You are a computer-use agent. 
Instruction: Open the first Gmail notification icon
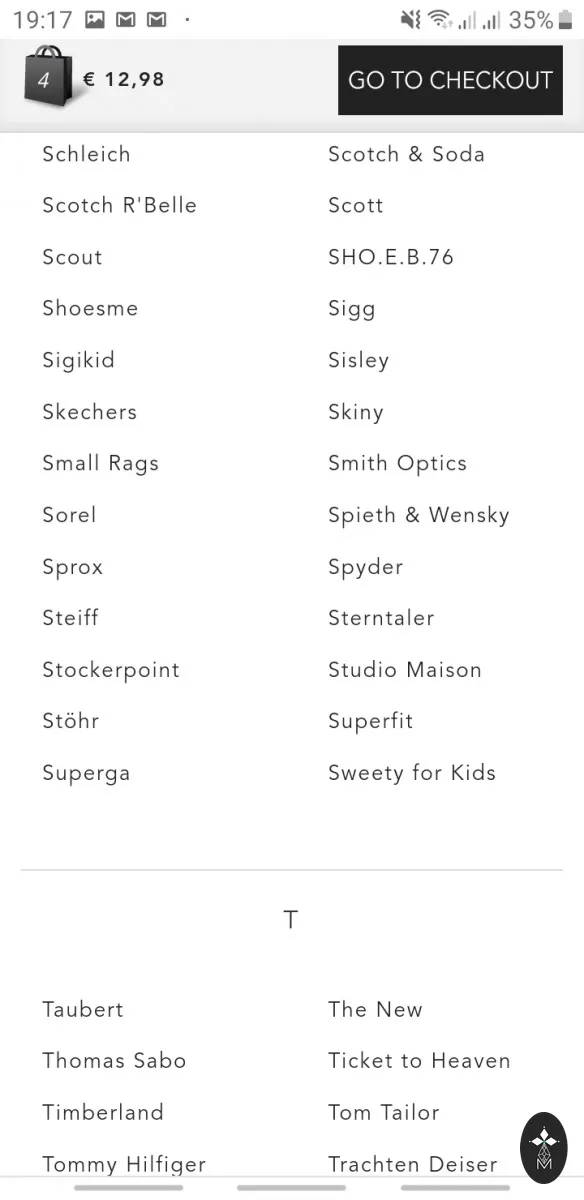(125, 19)
